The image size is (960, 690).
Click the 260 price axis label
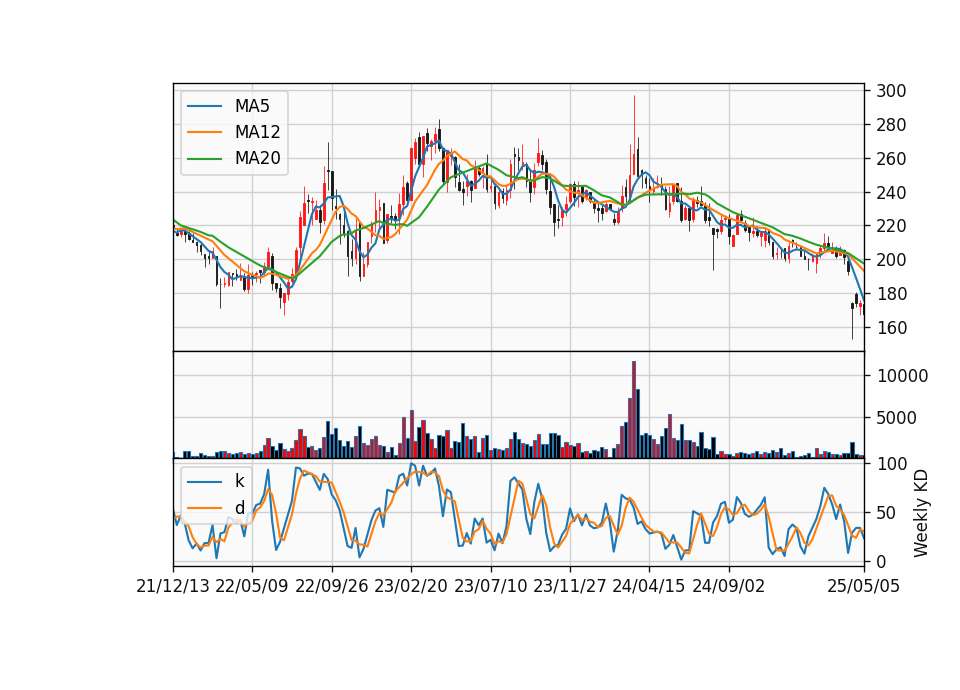point(891,159)
